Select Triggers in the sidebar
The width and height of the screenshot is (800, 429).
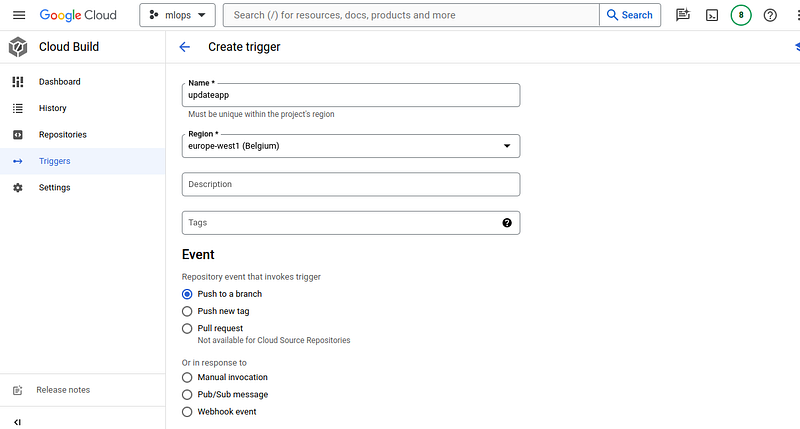pyautogui.click(x=83, y=161)
